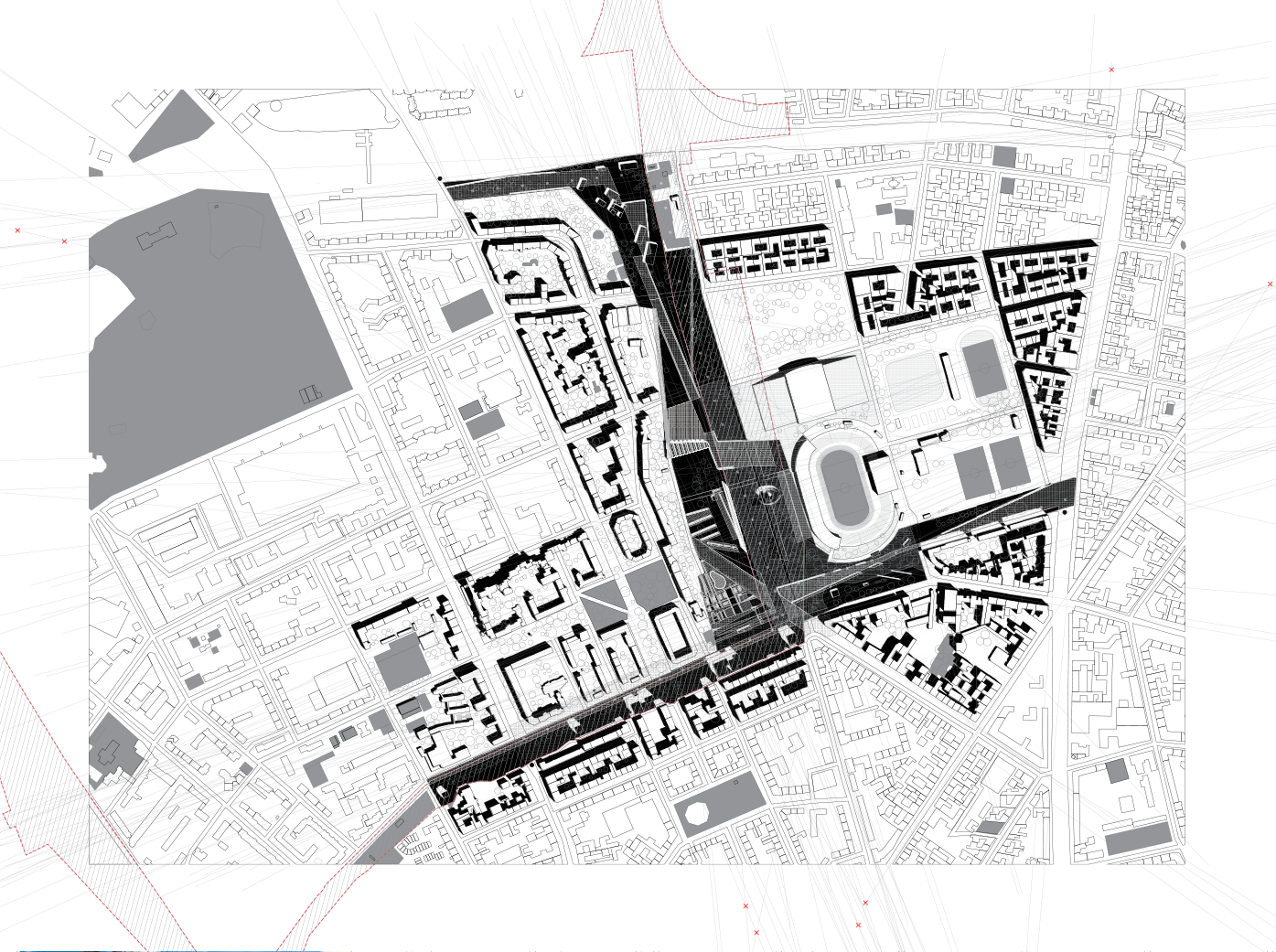Select the wide gray rectangle at bottom right
The height and width of the screenshot is (952, 1276).
pos(1138,838)
